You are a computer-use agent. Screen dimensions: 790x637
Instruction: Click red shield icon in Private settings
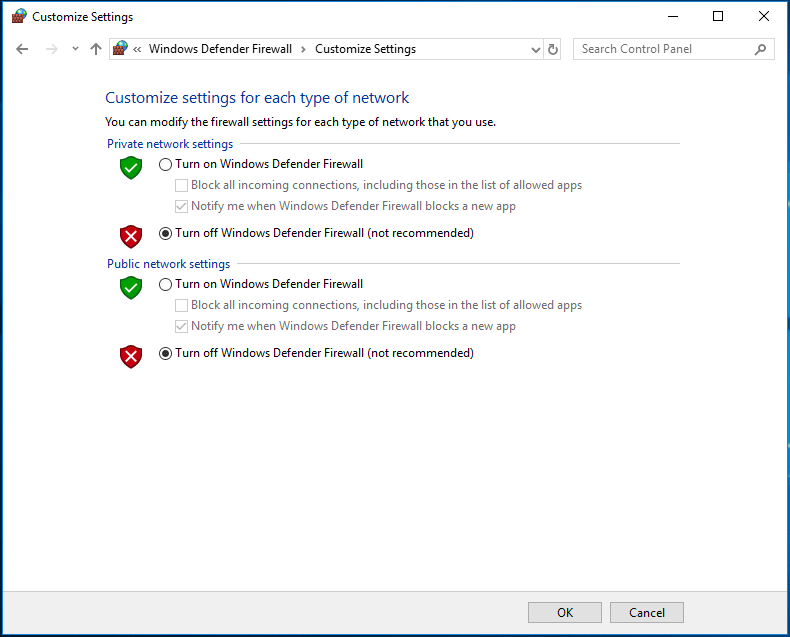131,237
